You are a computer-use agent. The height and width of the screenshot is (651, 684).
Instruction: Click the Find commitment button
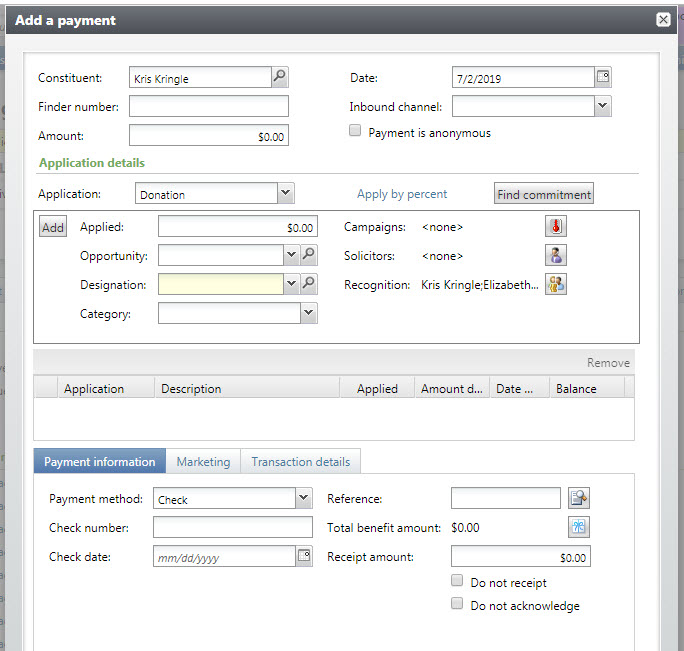(x=544, y=194)
